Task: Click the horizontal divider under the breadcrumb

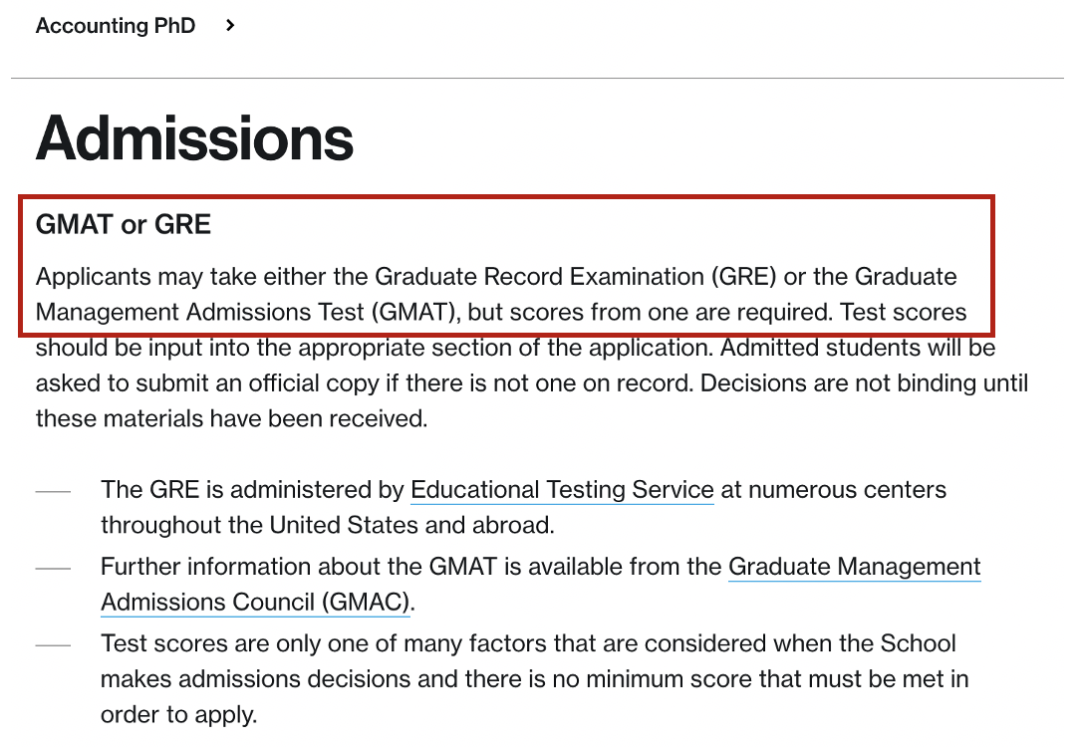Action: pos(537,78)
